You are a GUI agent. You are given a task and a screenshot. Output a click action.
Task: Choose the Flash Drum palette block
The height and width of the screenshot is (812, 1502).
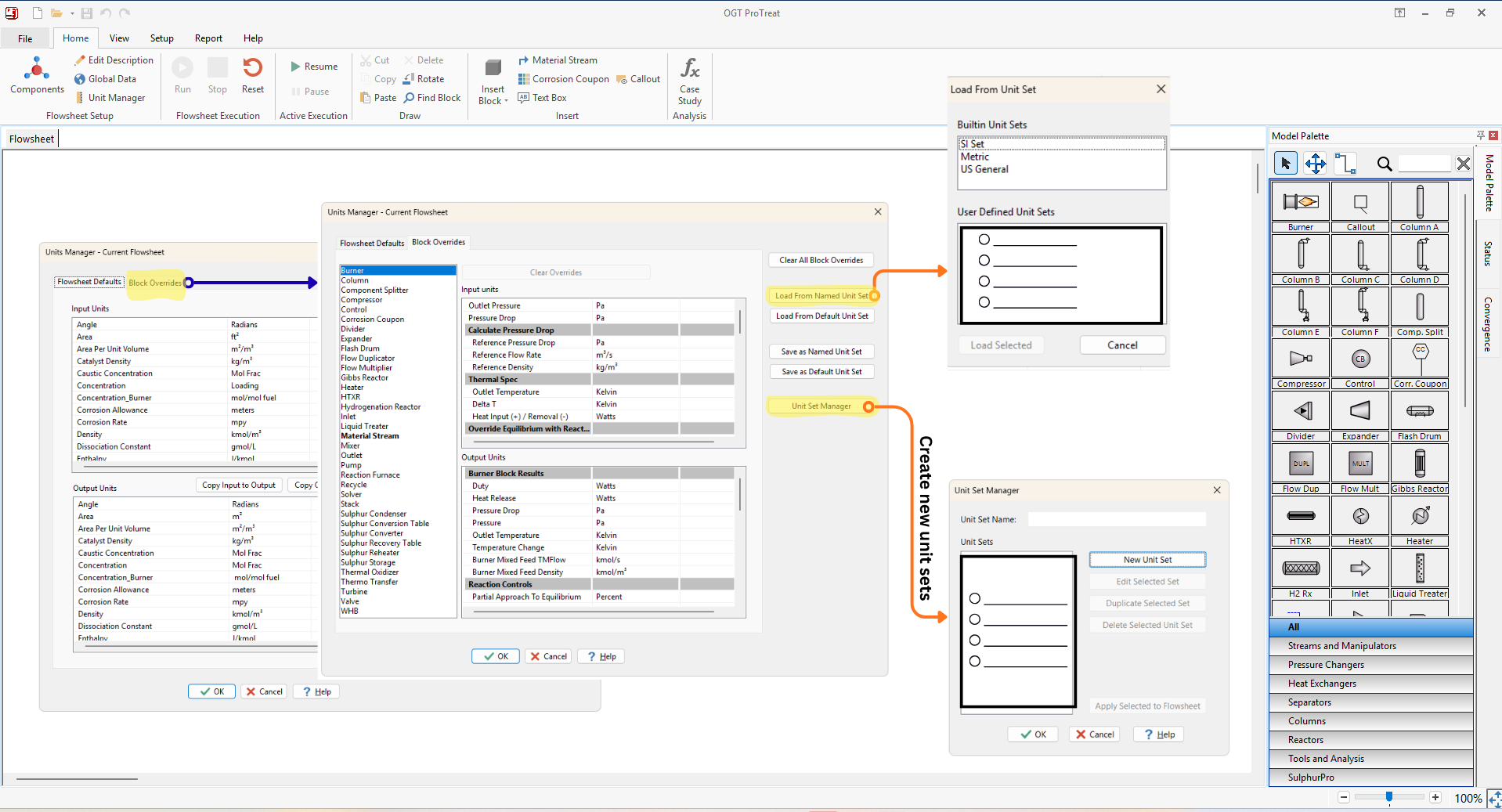pos(1420,416)
